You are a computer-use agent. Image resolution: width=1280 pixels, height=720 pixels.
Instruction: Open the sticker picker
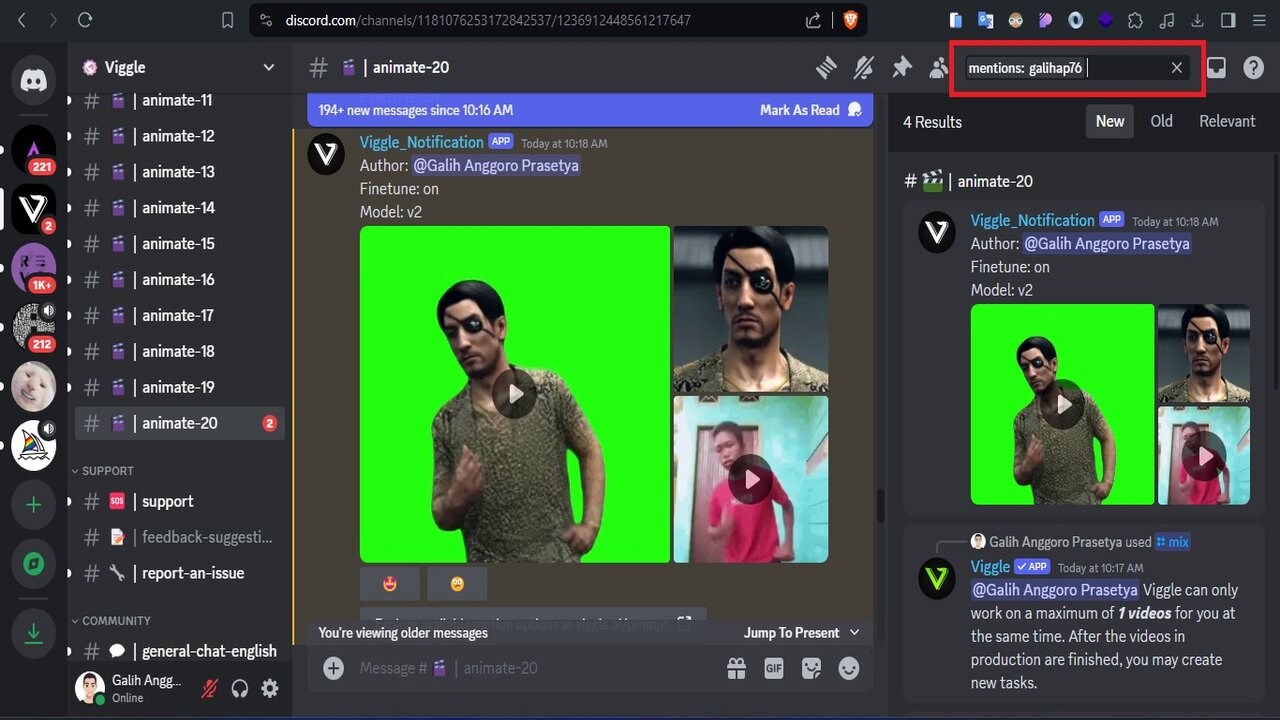coord(812,668)
